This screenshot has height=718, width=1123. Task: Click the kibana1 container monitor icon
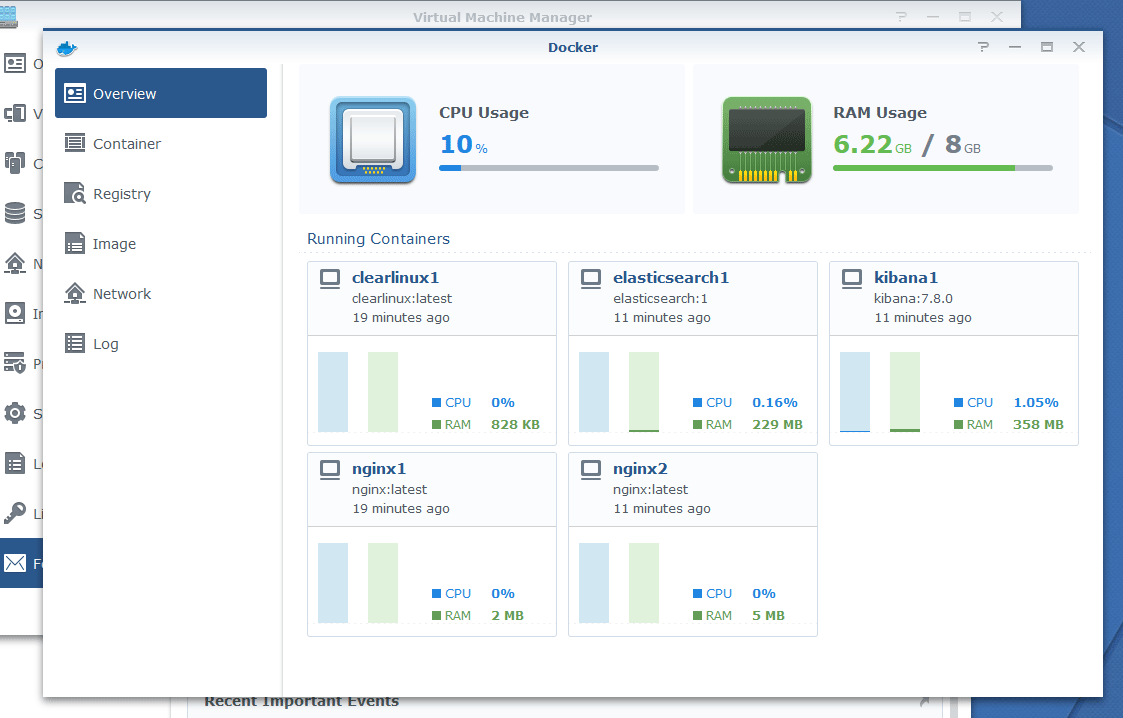click(x=852, y=278)
